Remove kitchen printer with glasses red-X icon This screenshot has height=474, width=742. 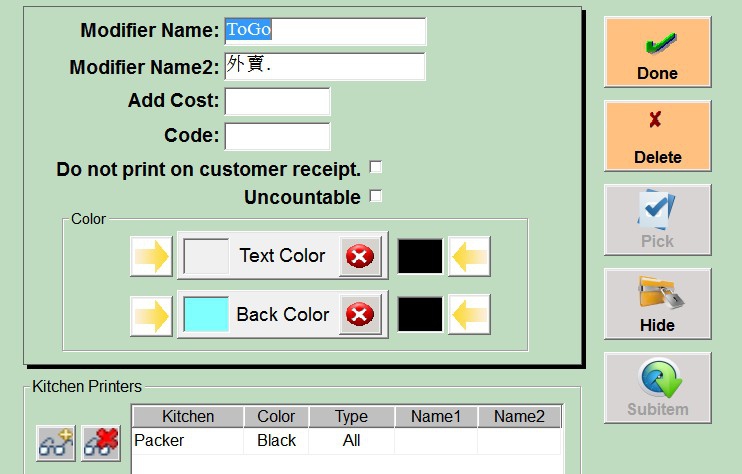coord(101,444)
